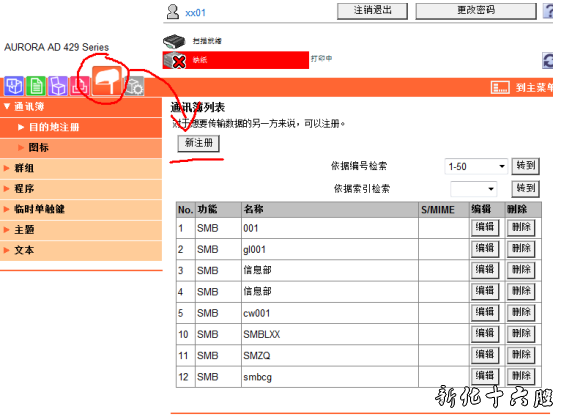Click 转到 button for index search
The height and width of the screenshot is (420, 564).
526,189
